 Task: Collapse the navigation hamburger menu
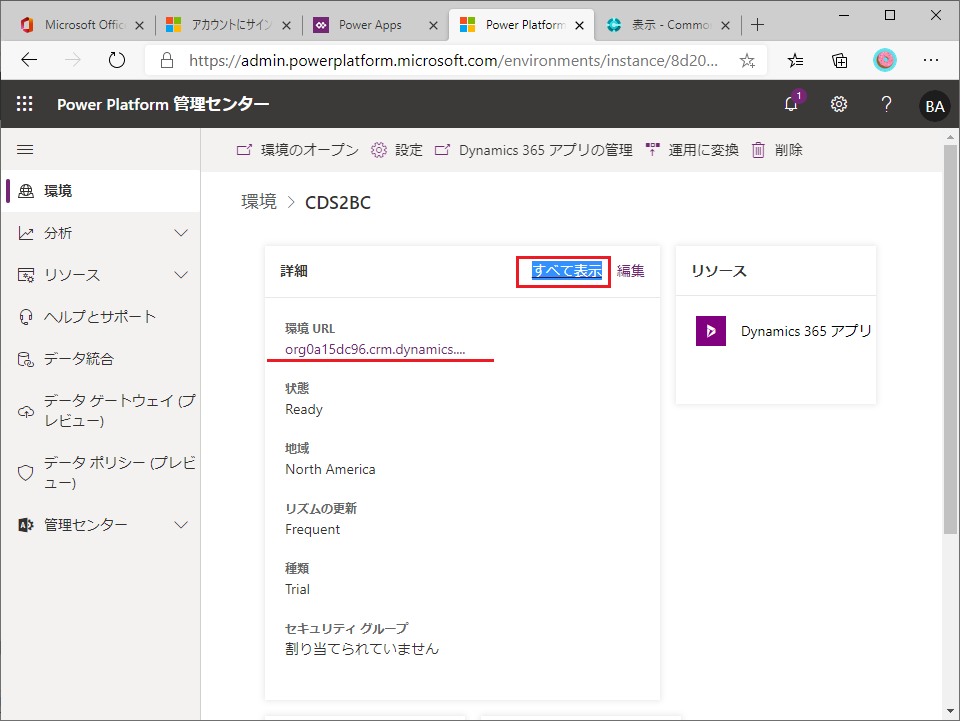(25, 150)
